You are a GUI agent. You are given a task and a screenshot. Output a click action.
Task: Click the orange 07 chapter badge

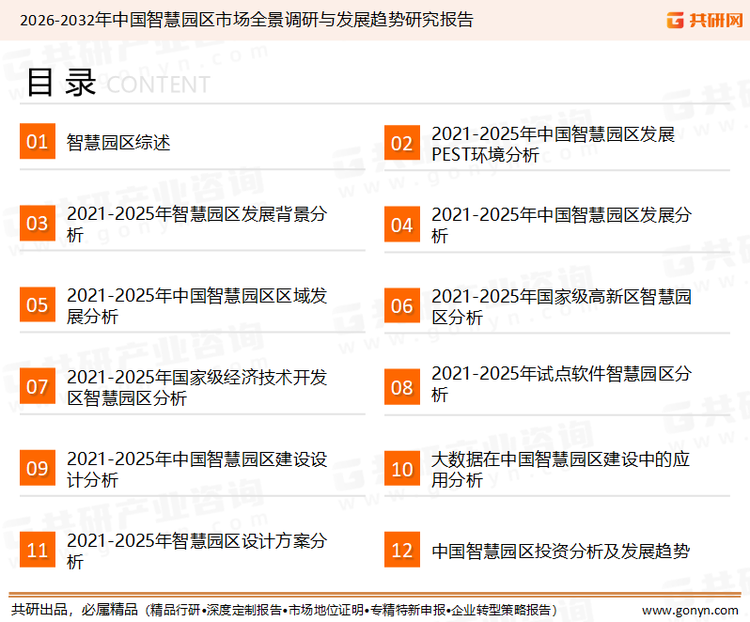pyautogui.click(x=37, y=386)
